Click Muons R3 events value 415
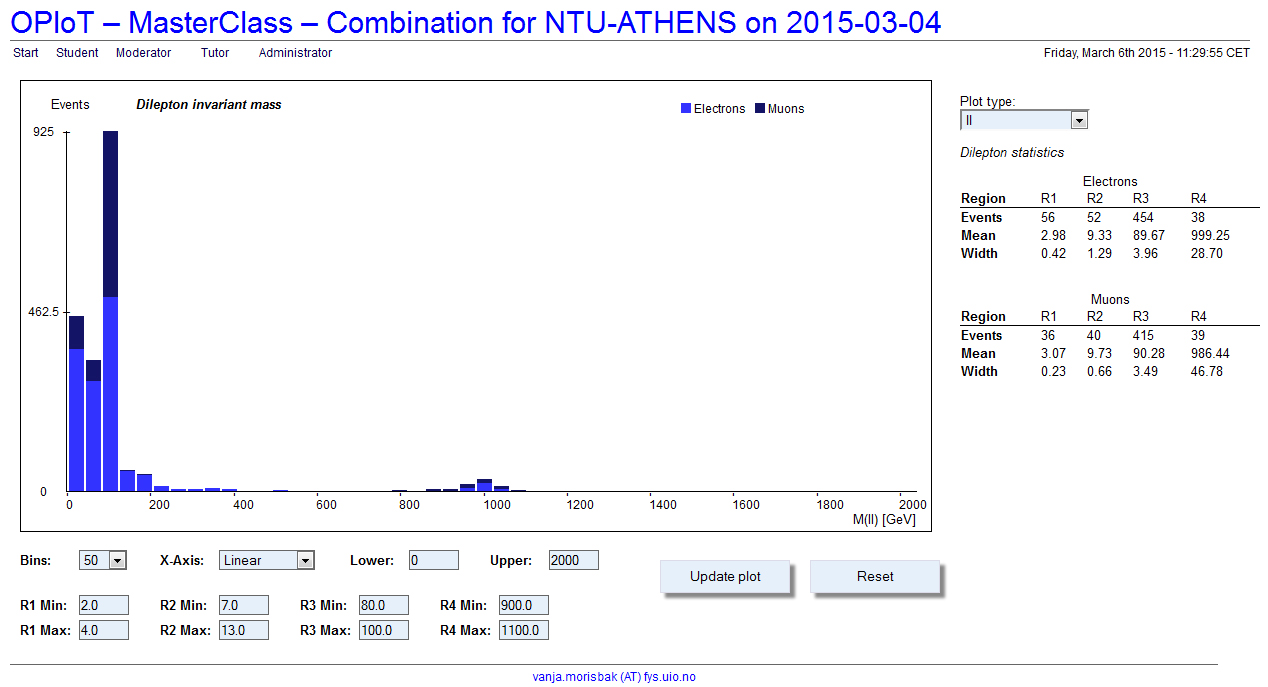1268x687 pixels. click(x=1143, y=335)
